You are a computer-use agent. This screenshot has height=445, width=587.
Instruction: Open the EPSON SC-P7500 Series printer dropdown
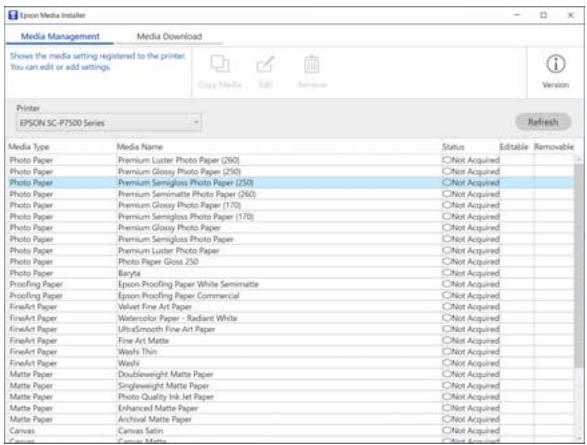pos(109,122)
